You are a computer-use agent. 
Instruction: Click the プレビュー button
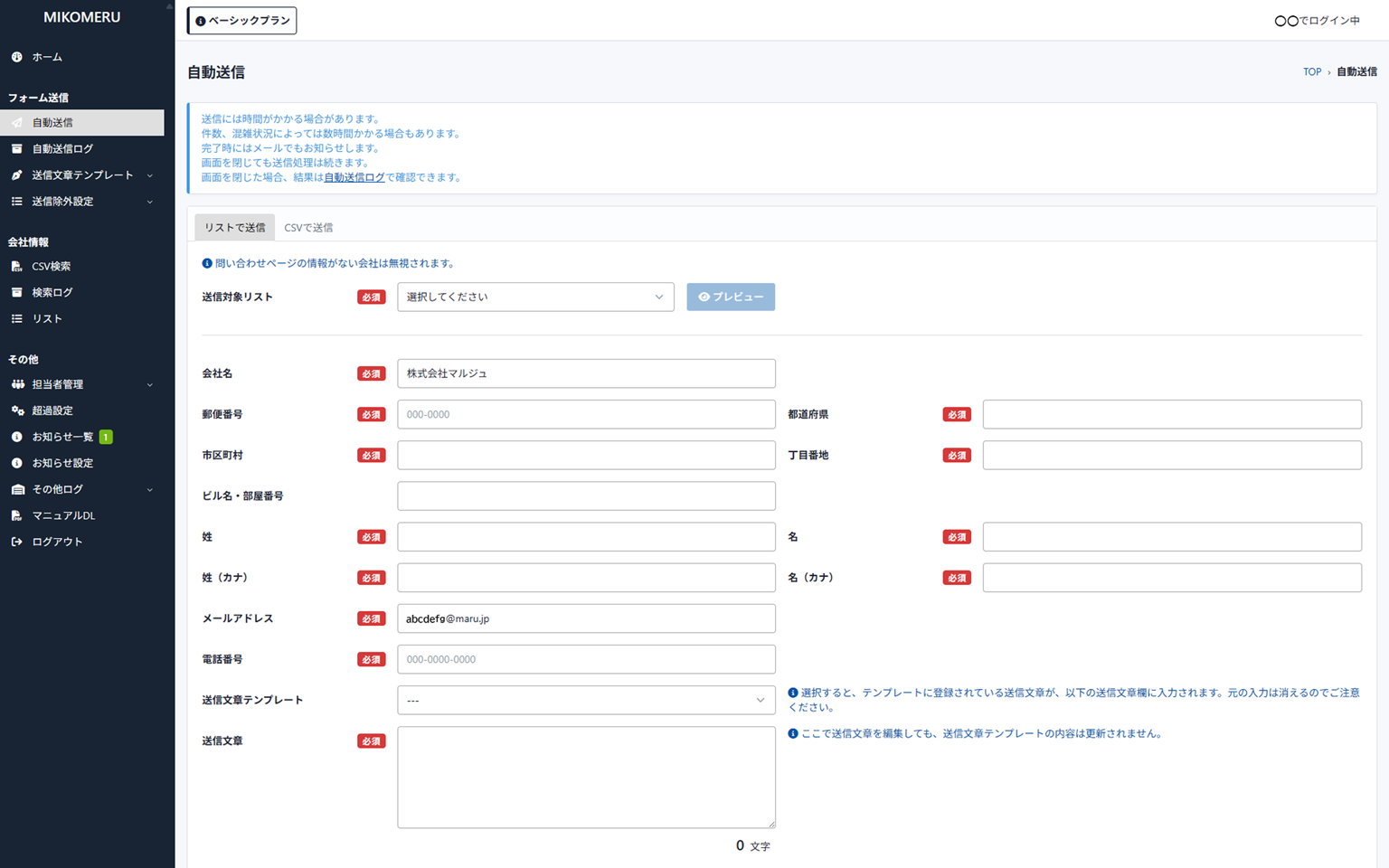pyautogui.click(x=731, y=297)
